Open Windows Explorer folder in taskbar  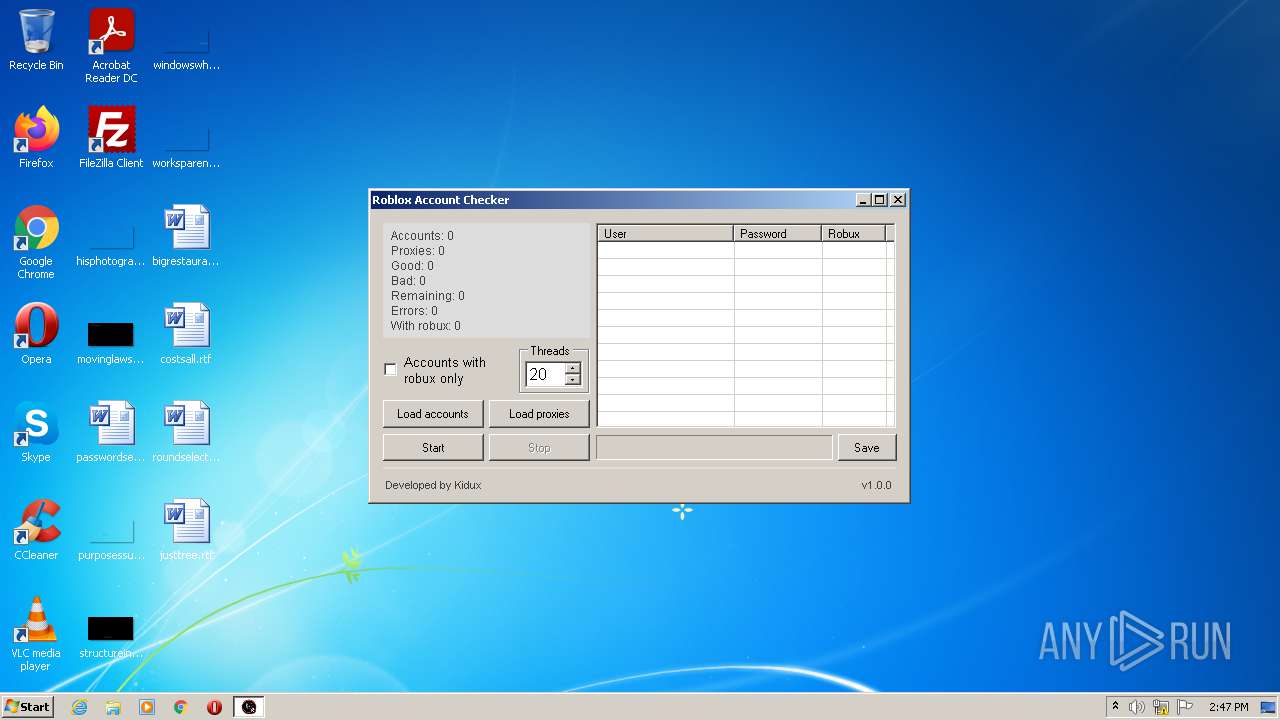[113, 707]
